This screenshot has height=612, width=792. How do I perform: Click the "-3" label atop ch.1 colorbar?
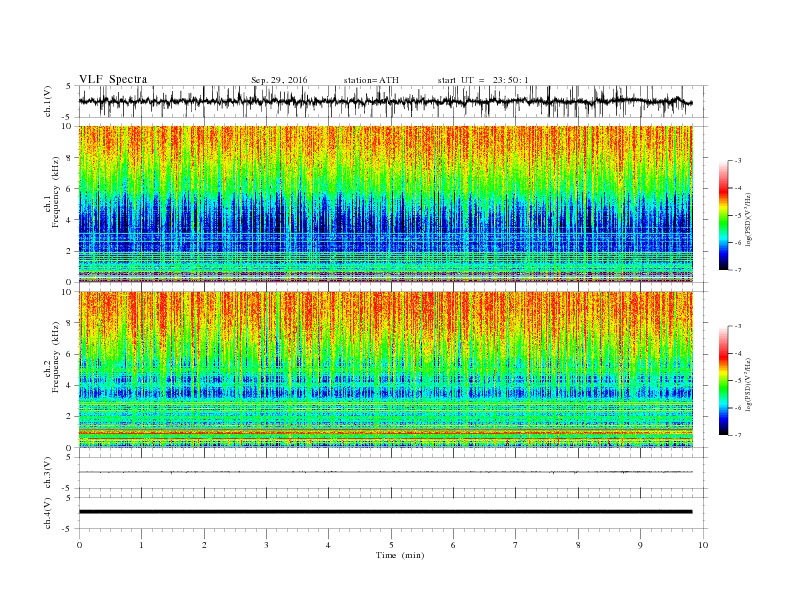[x=737, y=161]
